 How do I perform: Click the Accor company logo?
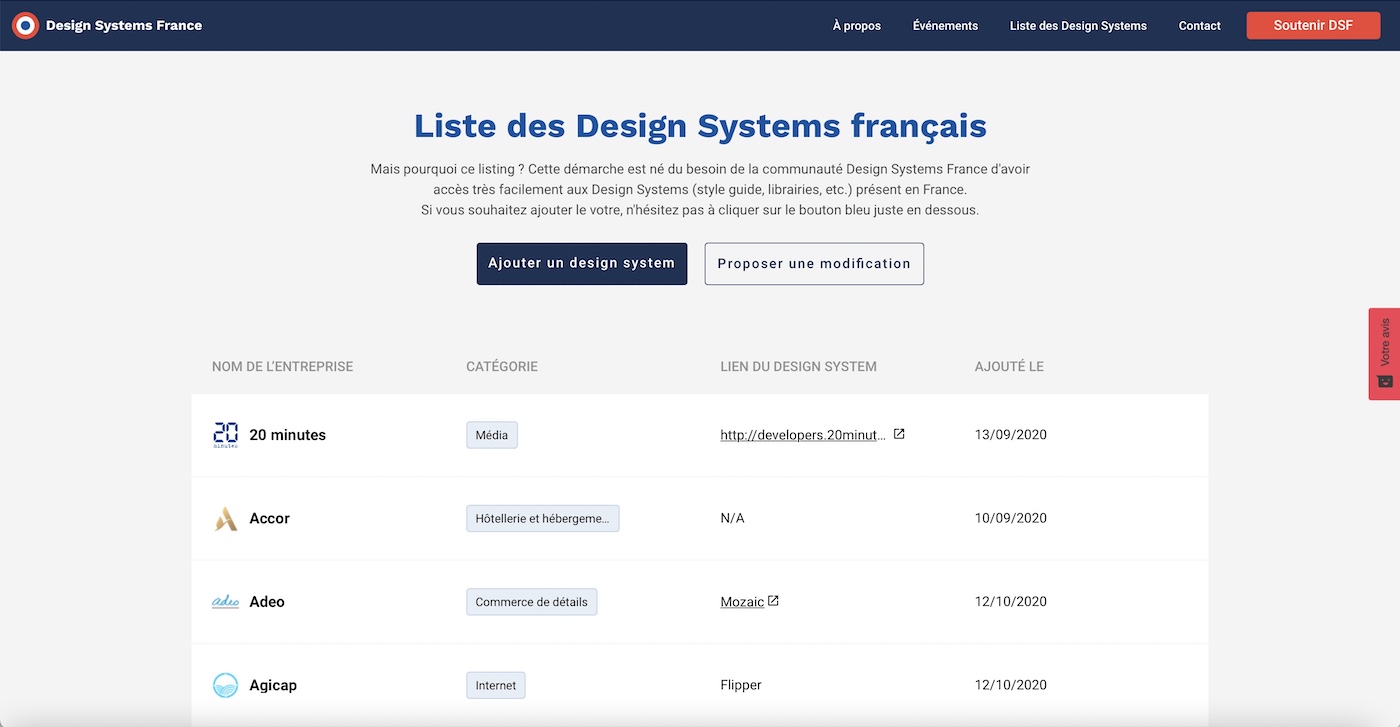[x=225, y=518]
